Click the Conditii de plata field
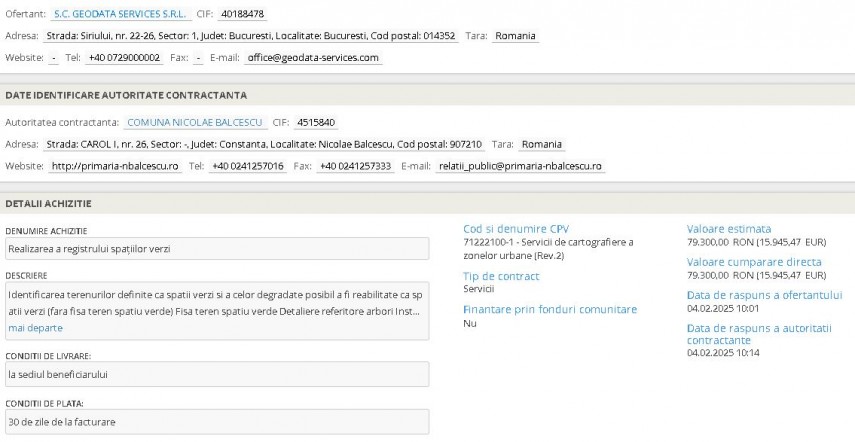The width and height of the screenshot is (855, 442). click(217, 422)
